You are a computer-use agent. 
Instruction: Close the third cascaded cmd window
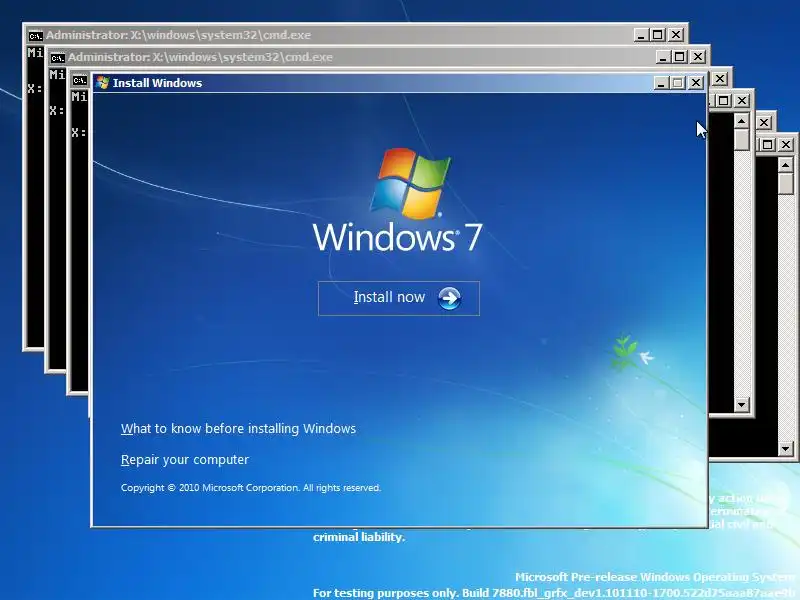tap(719, 79)
